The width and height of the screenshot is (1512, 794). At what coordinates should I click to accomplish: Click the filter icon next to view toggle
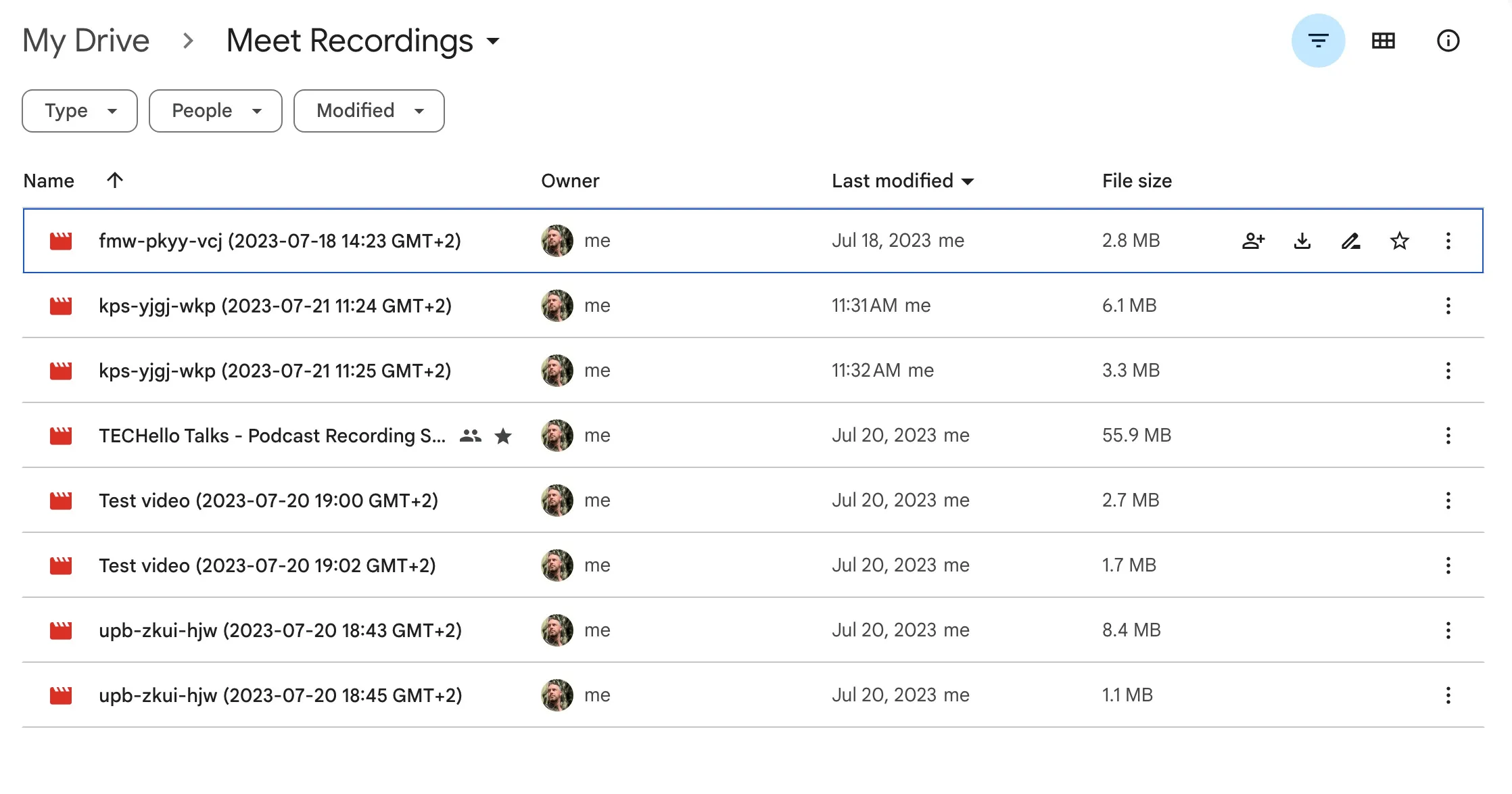(1317, 41)
